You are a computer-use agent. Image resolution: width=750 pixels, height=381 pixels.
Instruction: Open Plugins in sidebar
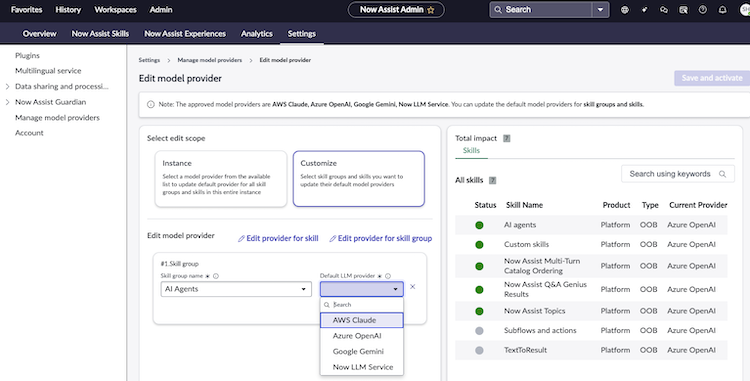click(27, 55)
